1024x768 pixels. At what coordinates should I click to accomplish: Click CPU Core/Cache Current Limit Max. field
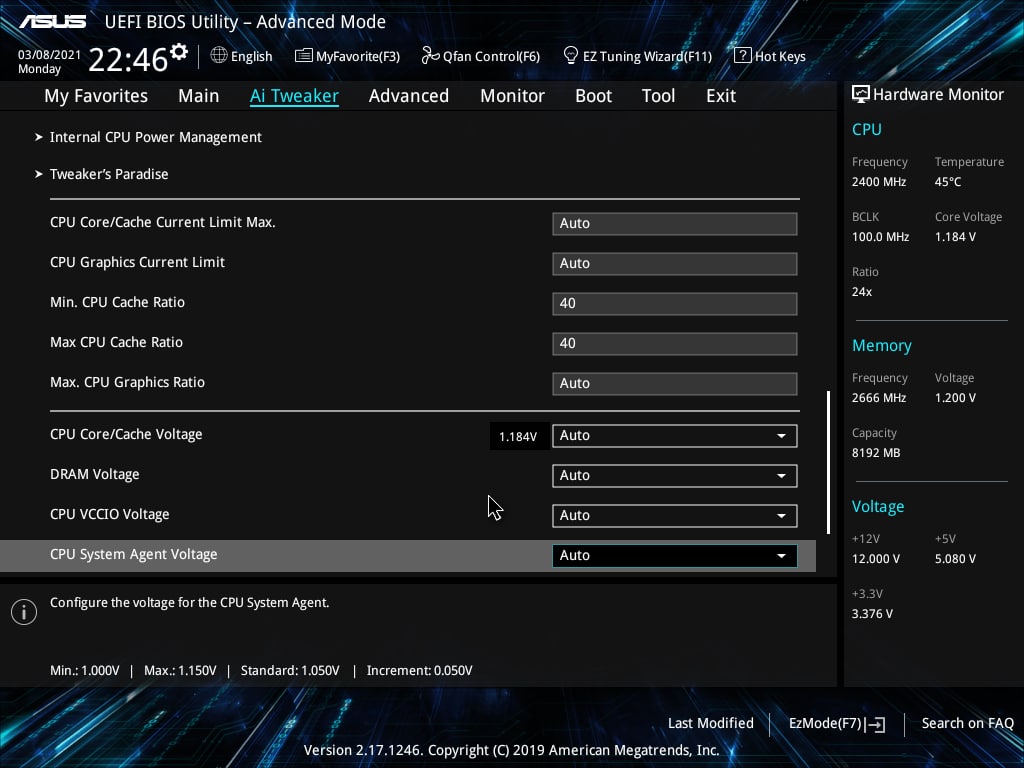[x=675, y=223]
